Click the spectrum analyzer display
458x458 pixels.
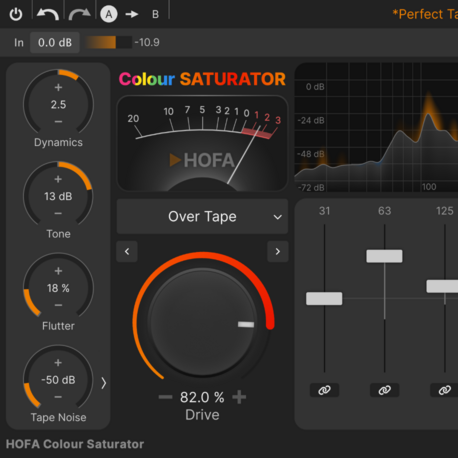[376, 127]
